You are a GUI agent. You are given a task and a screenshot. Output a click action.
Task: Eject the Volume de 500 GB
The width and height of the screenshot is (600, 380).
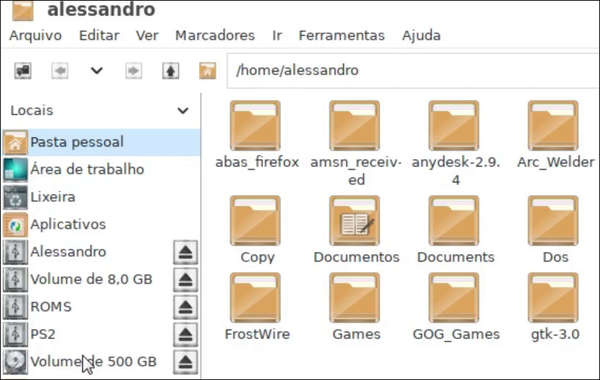pos(186,362)
